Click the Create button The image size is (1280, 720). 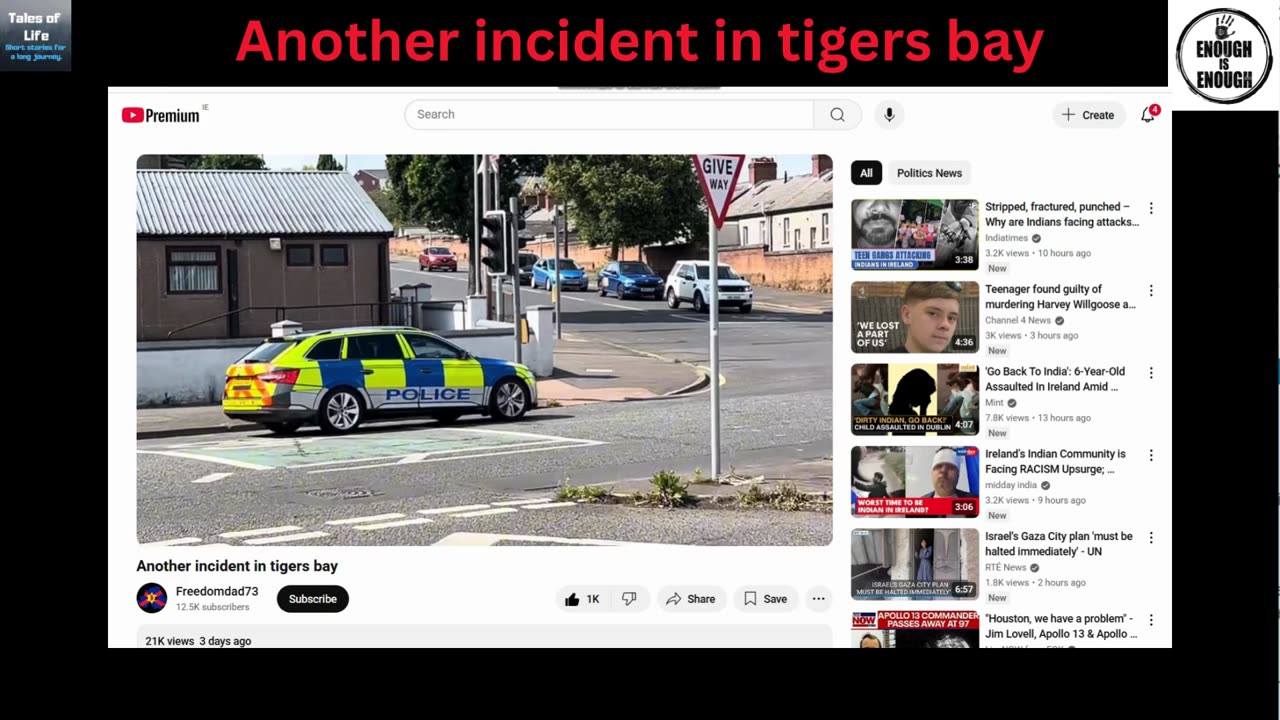tap(1088, 115)
